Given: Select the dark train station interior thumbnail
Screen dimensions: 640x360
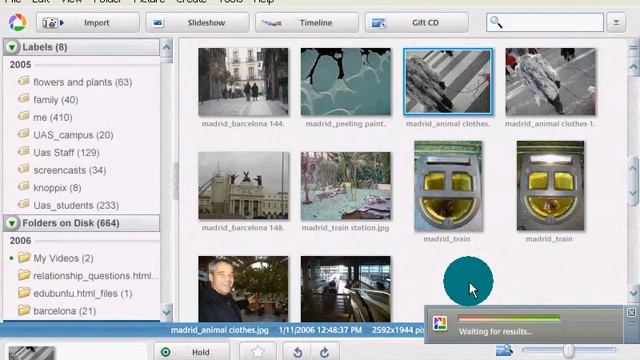Looking at the screenshot, I should pos(346,289).
